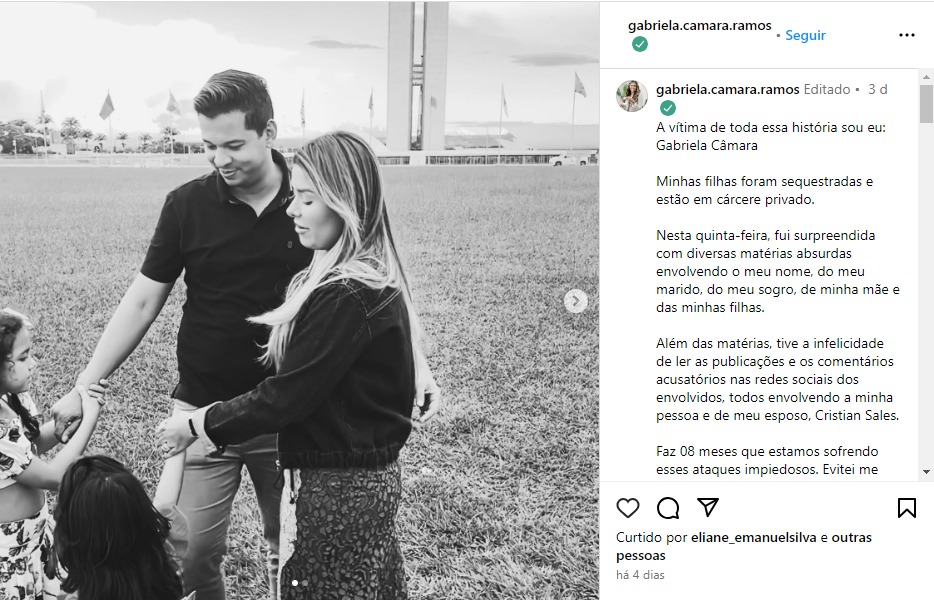Click the 'há 4 dias' post timestamp
This screenshot has height=600, width=934.
tap(640, 575)
